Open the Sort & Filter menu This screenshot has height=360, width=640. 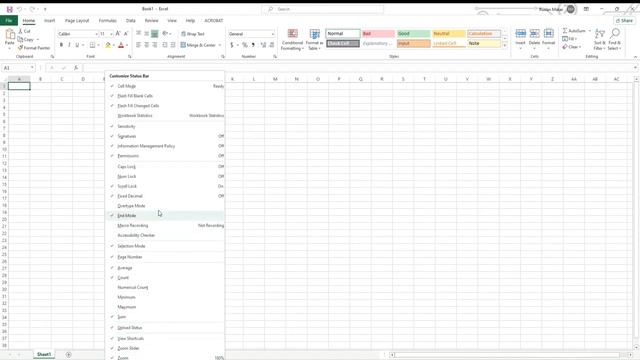click(600, 39)
